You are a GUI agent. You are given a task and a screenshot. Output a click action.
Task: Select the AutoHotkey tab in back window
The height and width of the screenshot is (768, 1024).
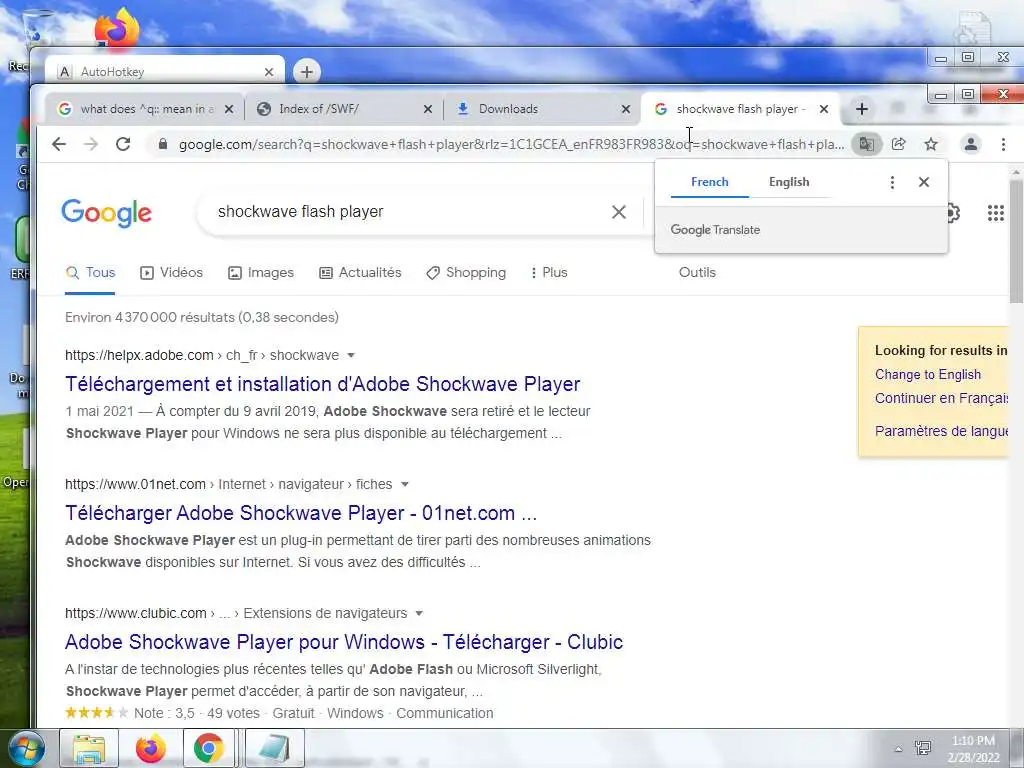pos(165,72)
